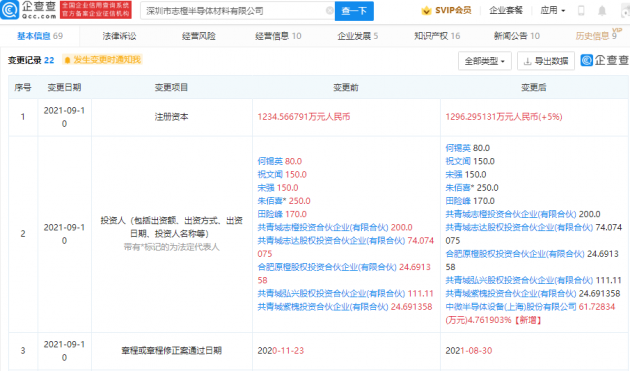The height and width of the screenshot is (371, 630).
Task: Click 何锡英 link in 变更后 column
Action: coord(458,148)
